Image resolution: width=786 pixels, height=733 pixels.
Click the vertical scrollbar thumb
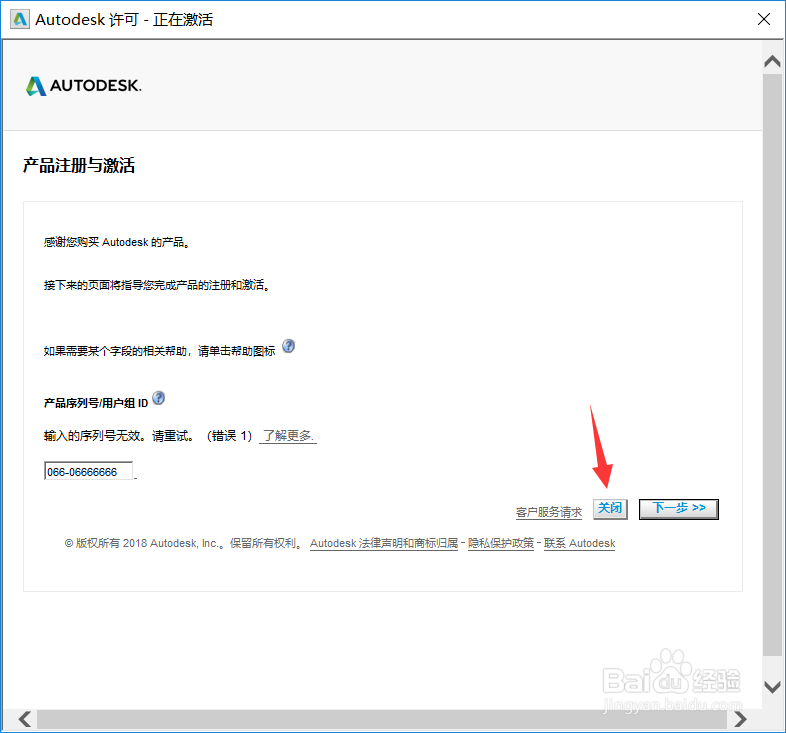click(772, 364)
